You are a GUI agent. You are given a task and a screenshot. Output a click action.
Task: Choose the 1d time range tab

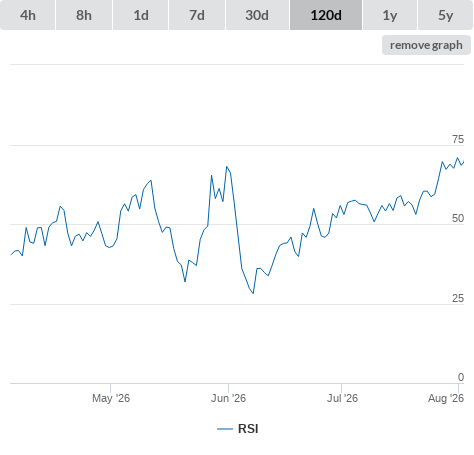tap(141, 15)
